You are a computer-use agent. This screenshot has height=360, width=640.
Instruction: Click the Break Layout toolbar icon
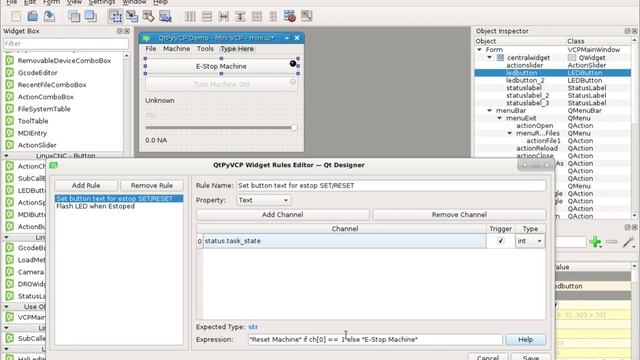click(290, 16)
